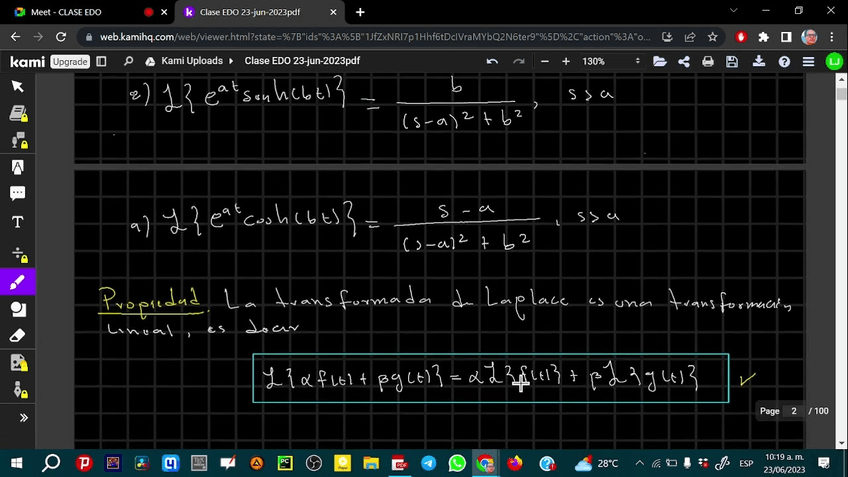Select the Text Box tool
Viewport: 848px width, 477px height.
17,222
